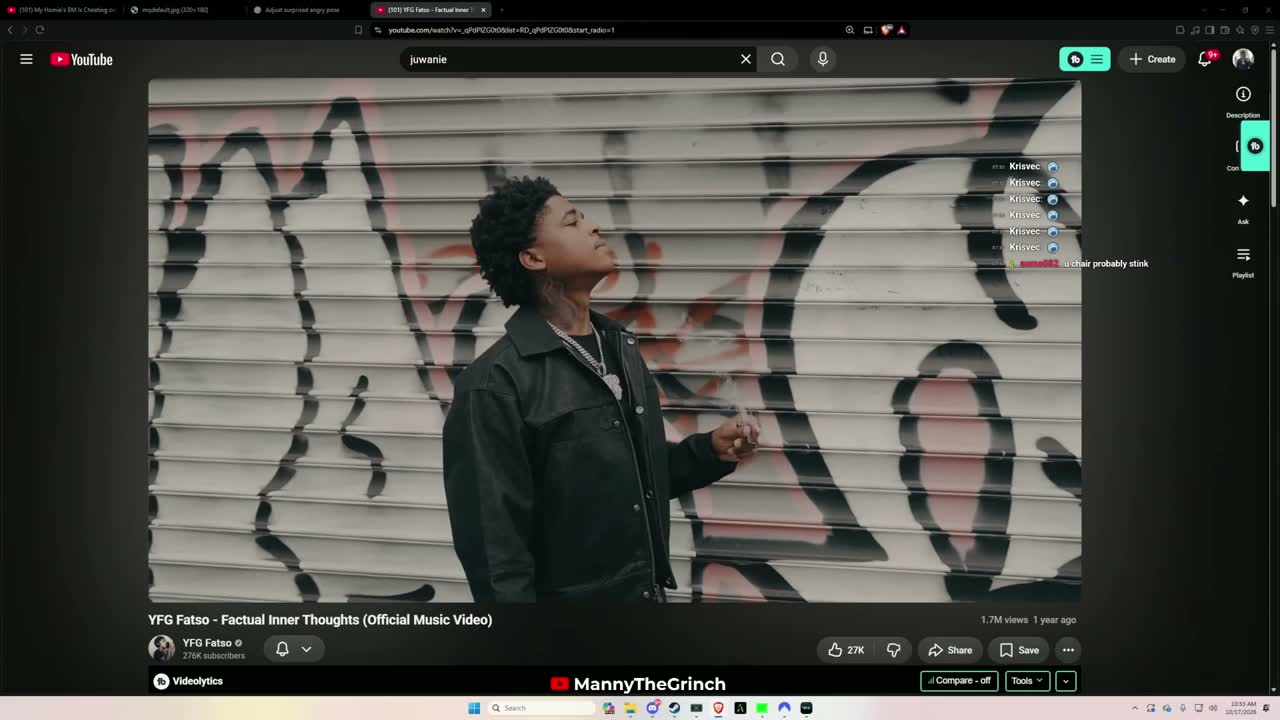Expand the subscription options chevron
Screen dimensions: 1280x720
pos(306,649)
